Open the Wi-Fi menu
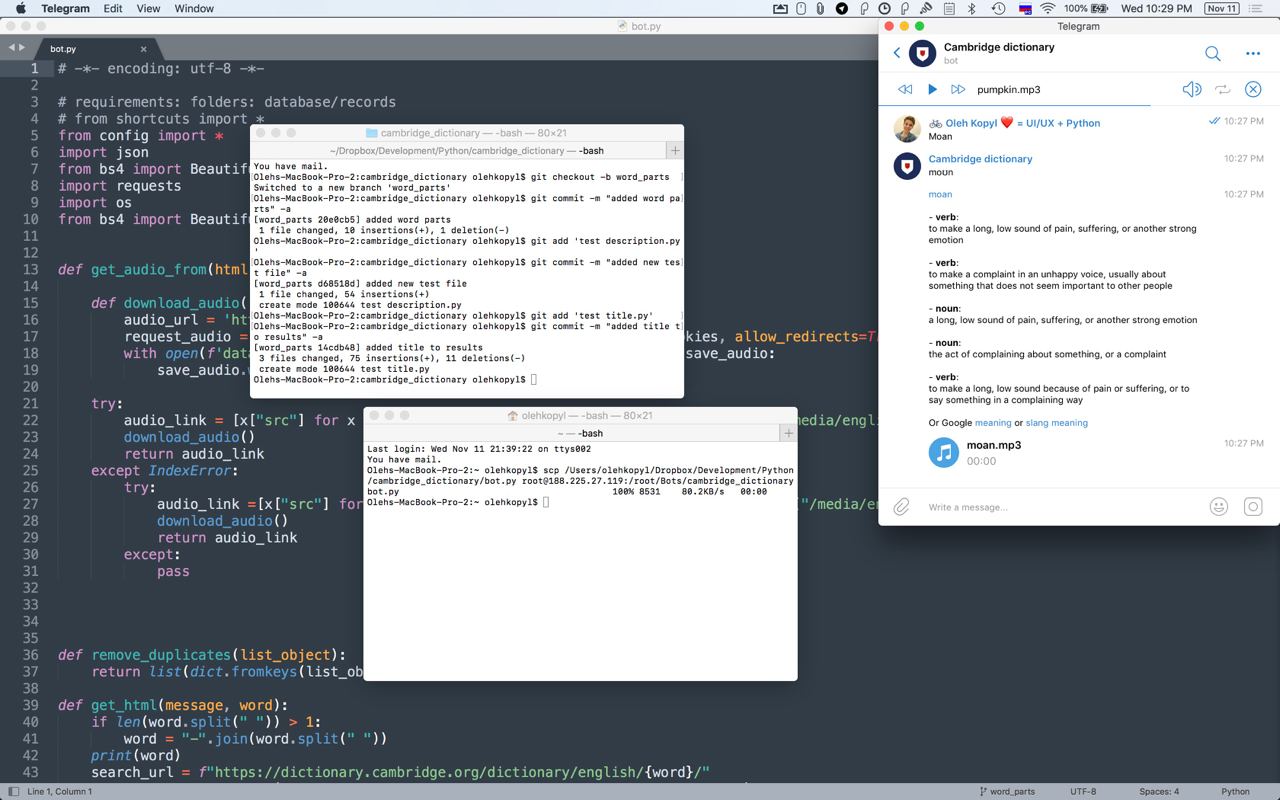Screen dimensions: 1280x800 [x=1048, y=9]
